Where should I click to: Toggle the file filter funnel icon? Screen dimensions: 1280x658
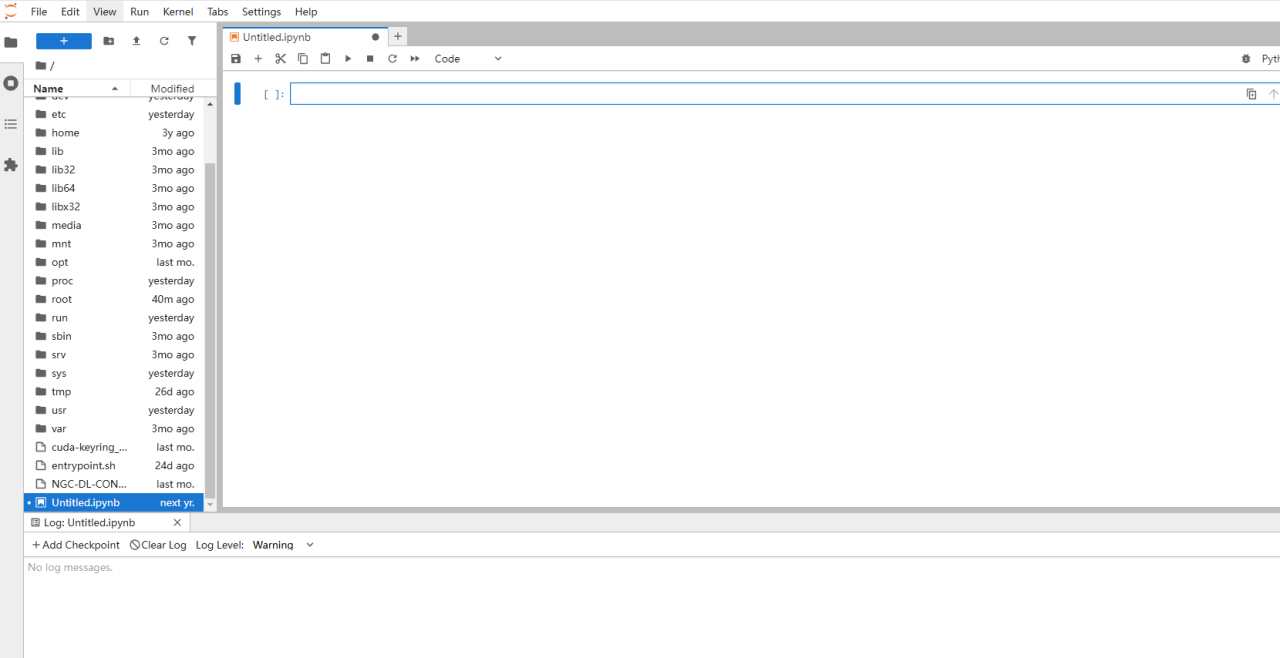point(192,41)
